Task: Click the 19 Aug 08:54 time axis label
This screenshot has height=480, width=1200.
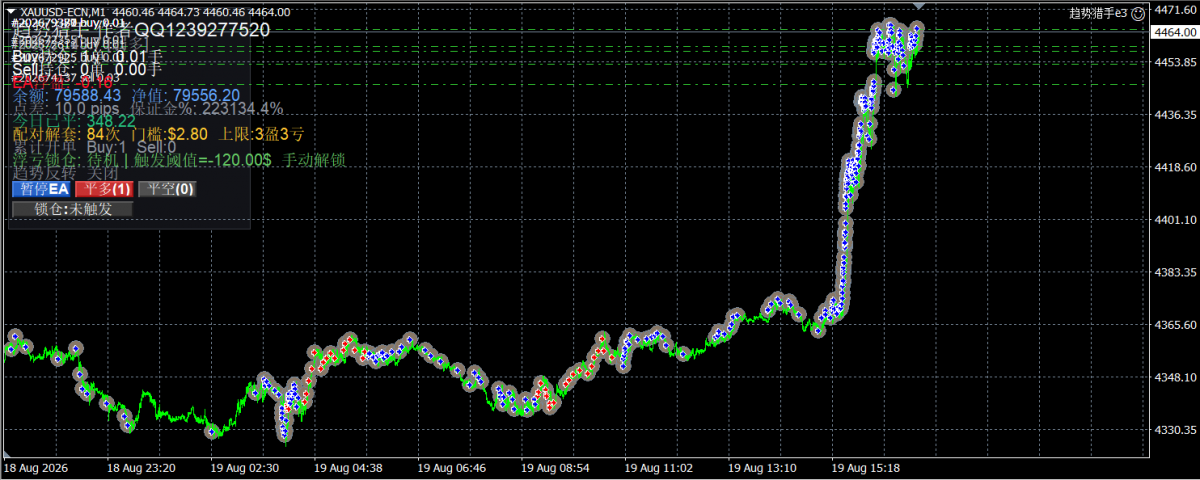Action: pyautogui.click(x=555, y=467)
